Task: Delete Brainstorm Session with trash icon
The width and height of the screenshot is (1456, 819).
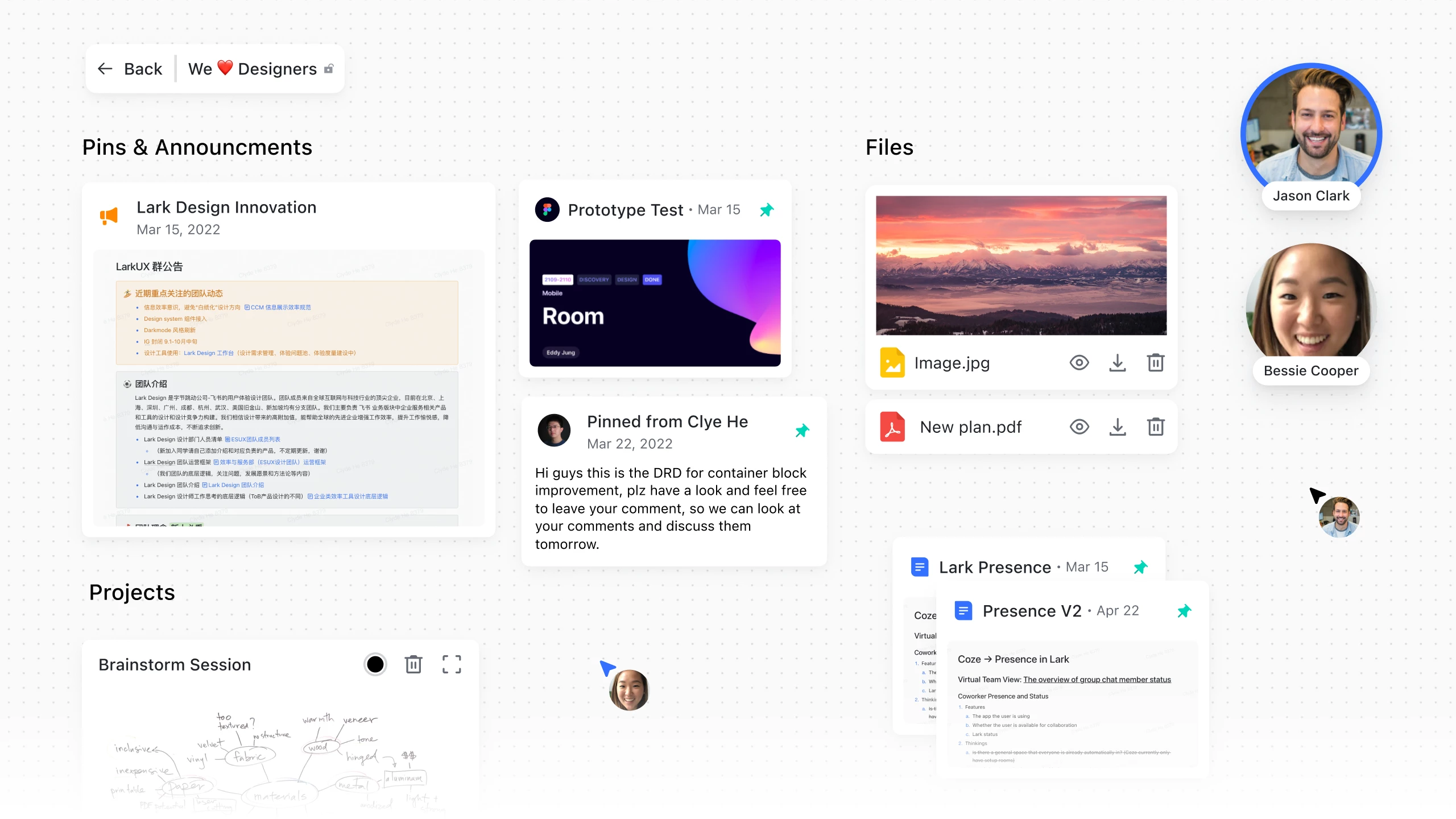Action: (x=413, y=664)
